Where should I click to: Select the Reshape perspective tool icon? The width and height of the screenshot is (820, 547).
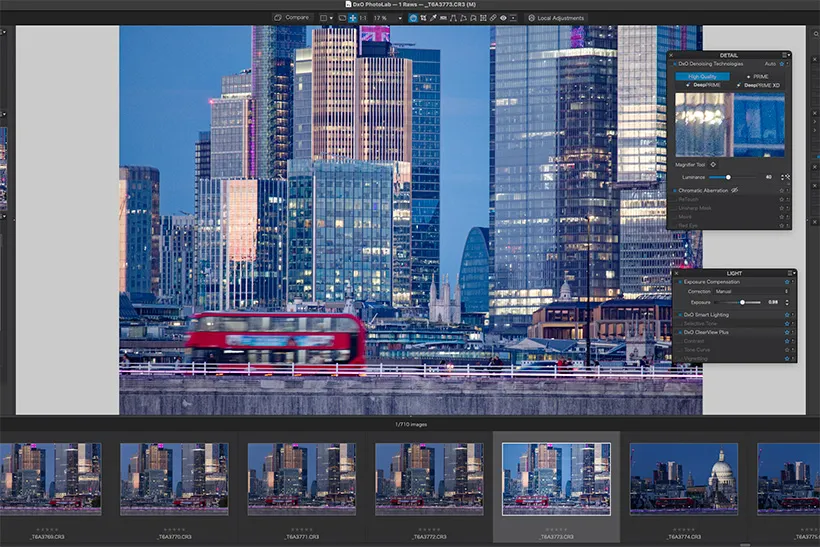473,18
